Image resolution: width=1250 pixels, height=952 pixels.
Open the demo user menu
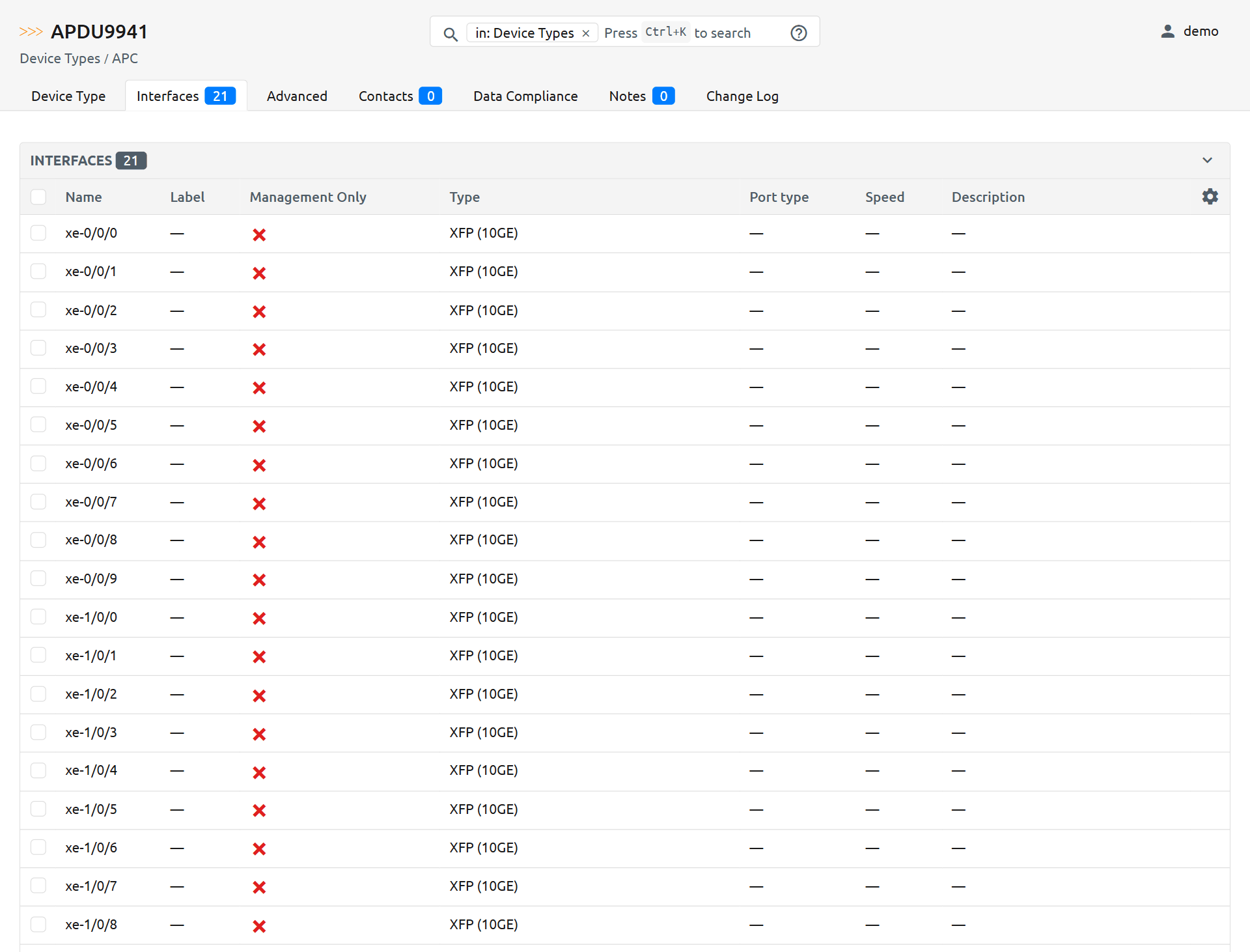tap(1200, 31)
